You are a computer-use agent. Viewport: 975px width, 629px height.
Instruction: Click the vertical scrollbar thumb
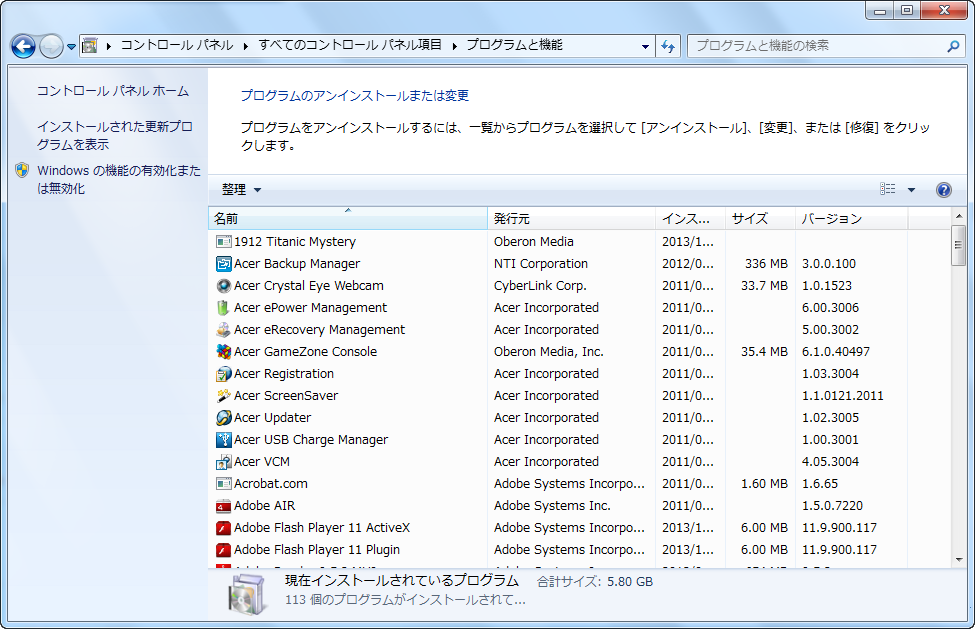[958, 246]
